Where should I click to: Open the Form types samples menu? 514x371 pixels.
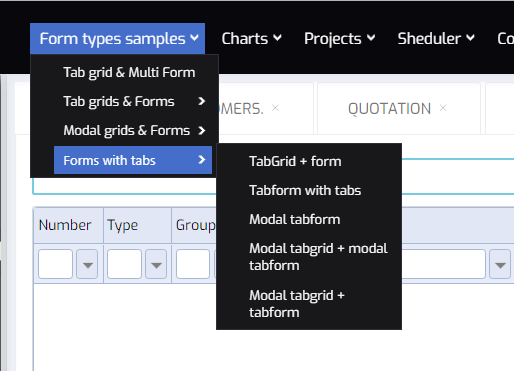pyautogui.click(x=117, y=39)
